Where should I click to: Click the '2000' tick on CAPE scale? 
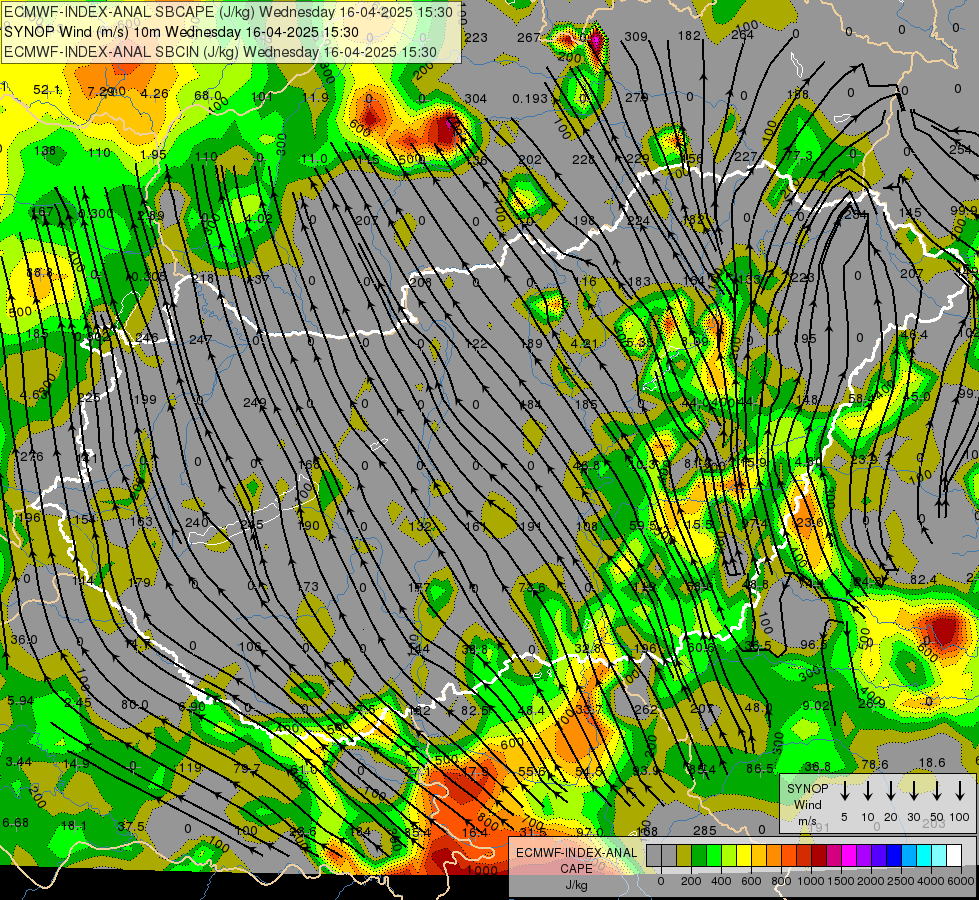(871, 881)
